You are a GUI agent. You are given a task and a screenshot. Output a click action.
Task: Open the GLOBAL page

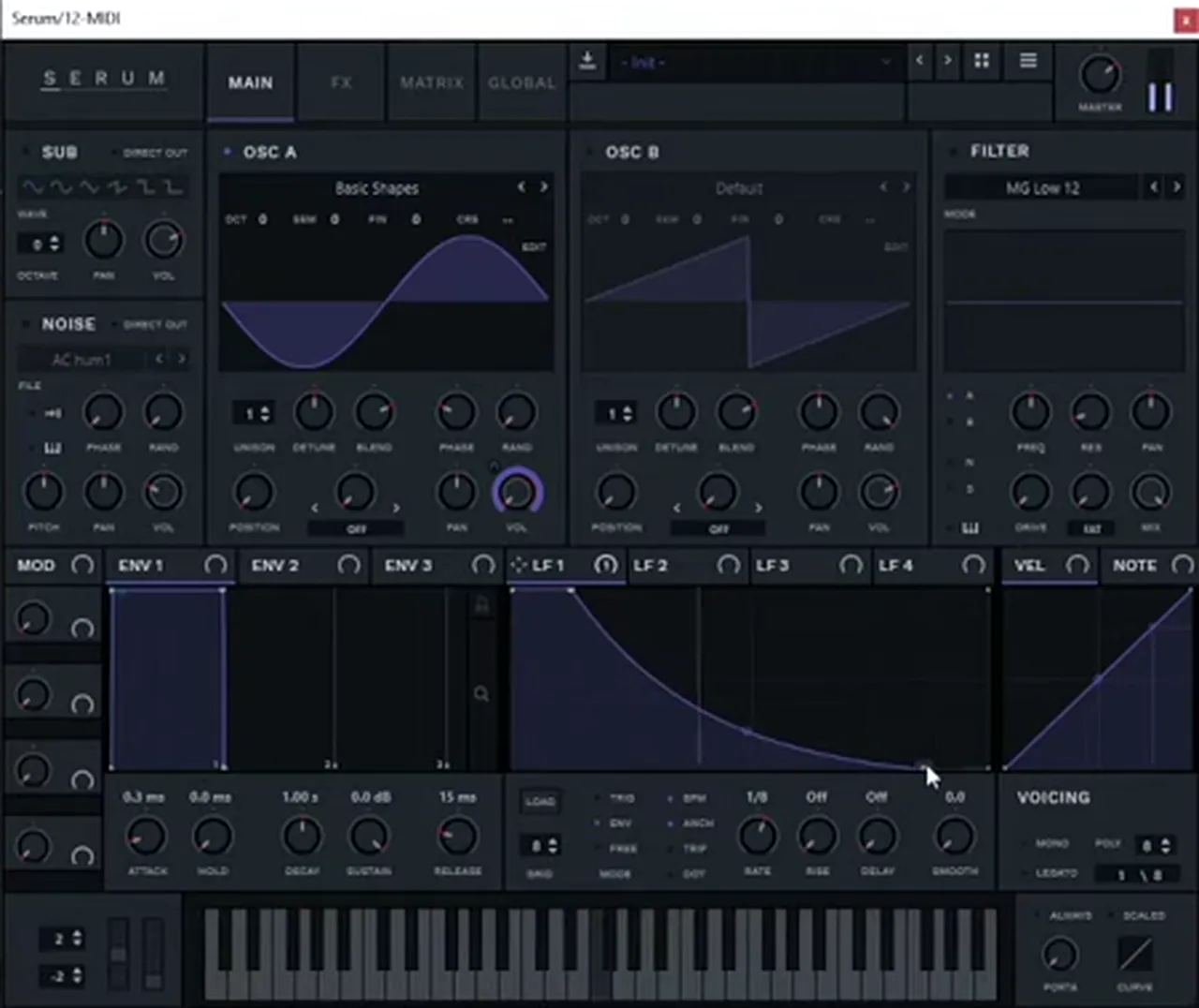[x=522, y=82]
